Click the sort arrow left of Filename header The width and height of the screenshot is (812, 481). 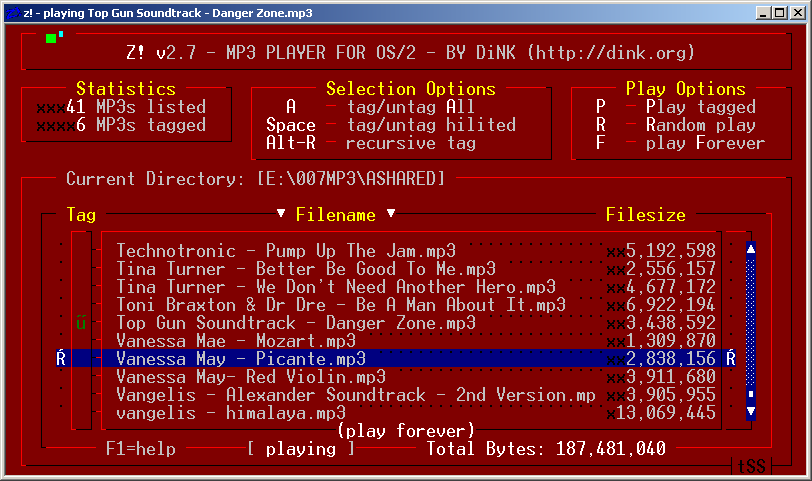pyautogui.click(x=281, y=214)
